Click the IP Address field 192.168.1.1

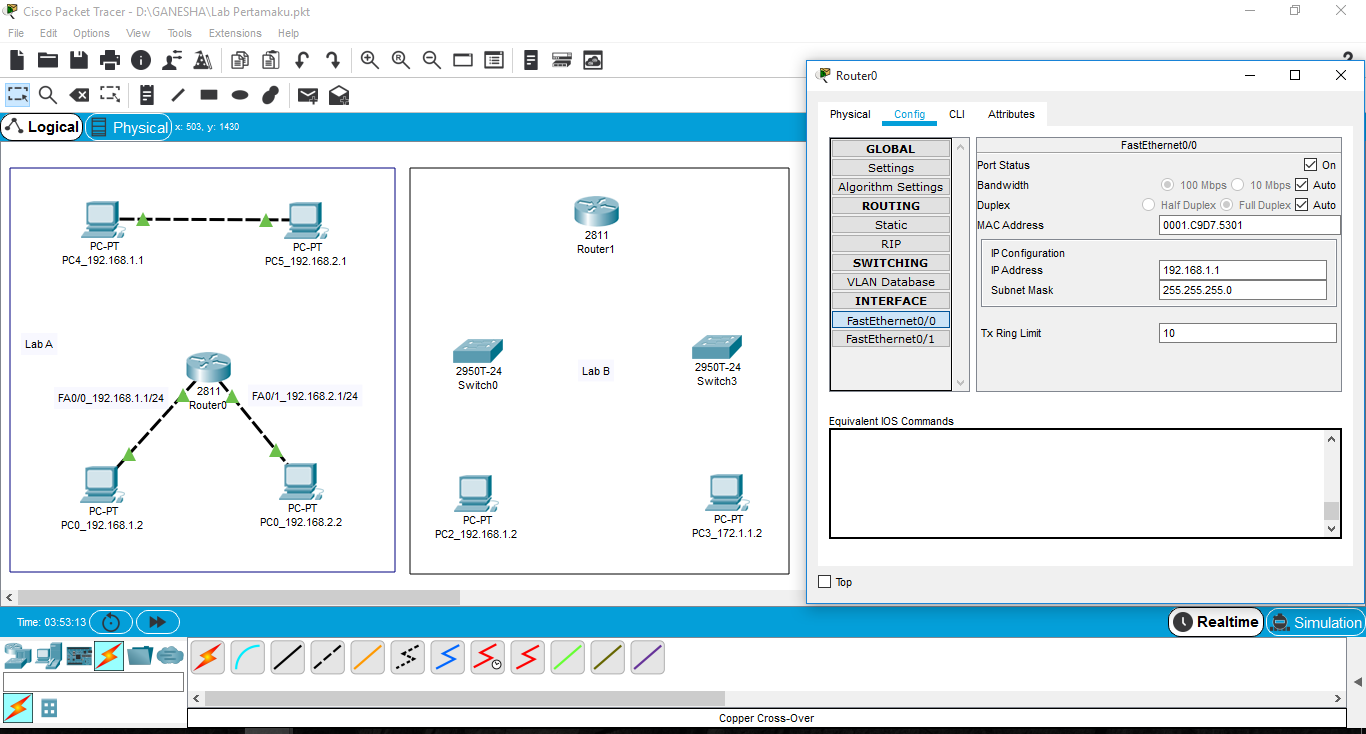click(x=1243, y=270)
